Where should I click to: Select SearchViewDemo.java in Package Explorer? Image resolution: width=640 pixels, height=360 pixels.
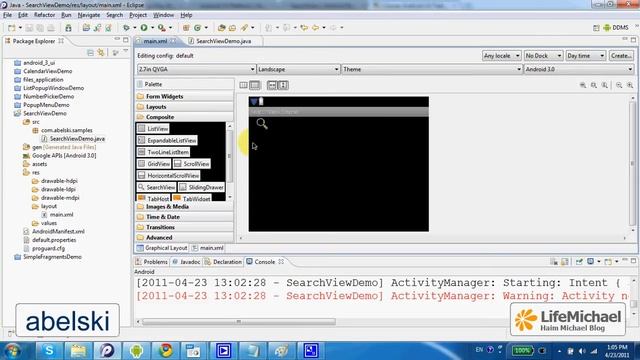[73, 139]
